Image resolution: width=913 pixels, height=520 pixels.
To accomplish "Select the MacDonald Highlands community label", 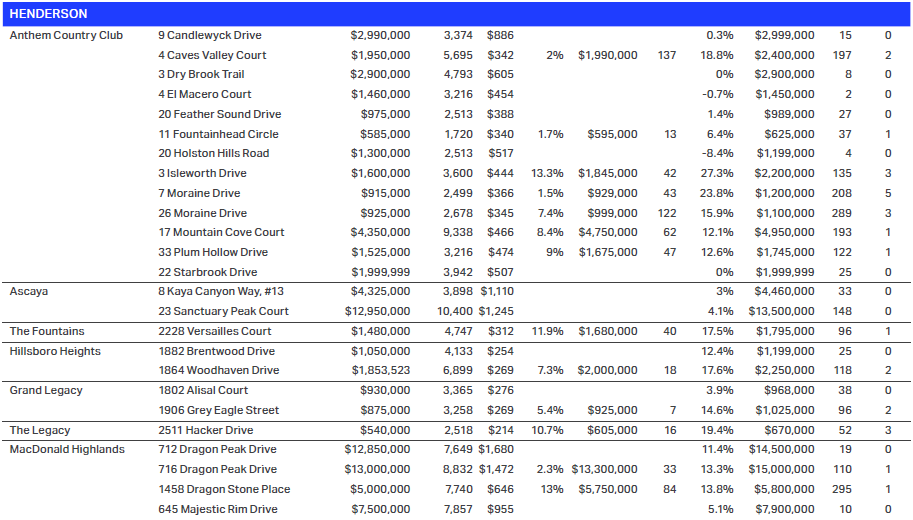I will [x=67, y=449].
